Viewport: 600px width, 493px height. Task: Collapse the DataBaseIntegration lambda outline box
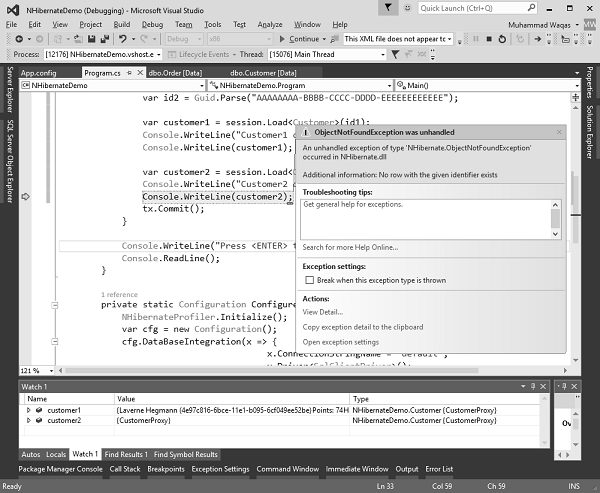pyautogui.click(x=55, y=341)
